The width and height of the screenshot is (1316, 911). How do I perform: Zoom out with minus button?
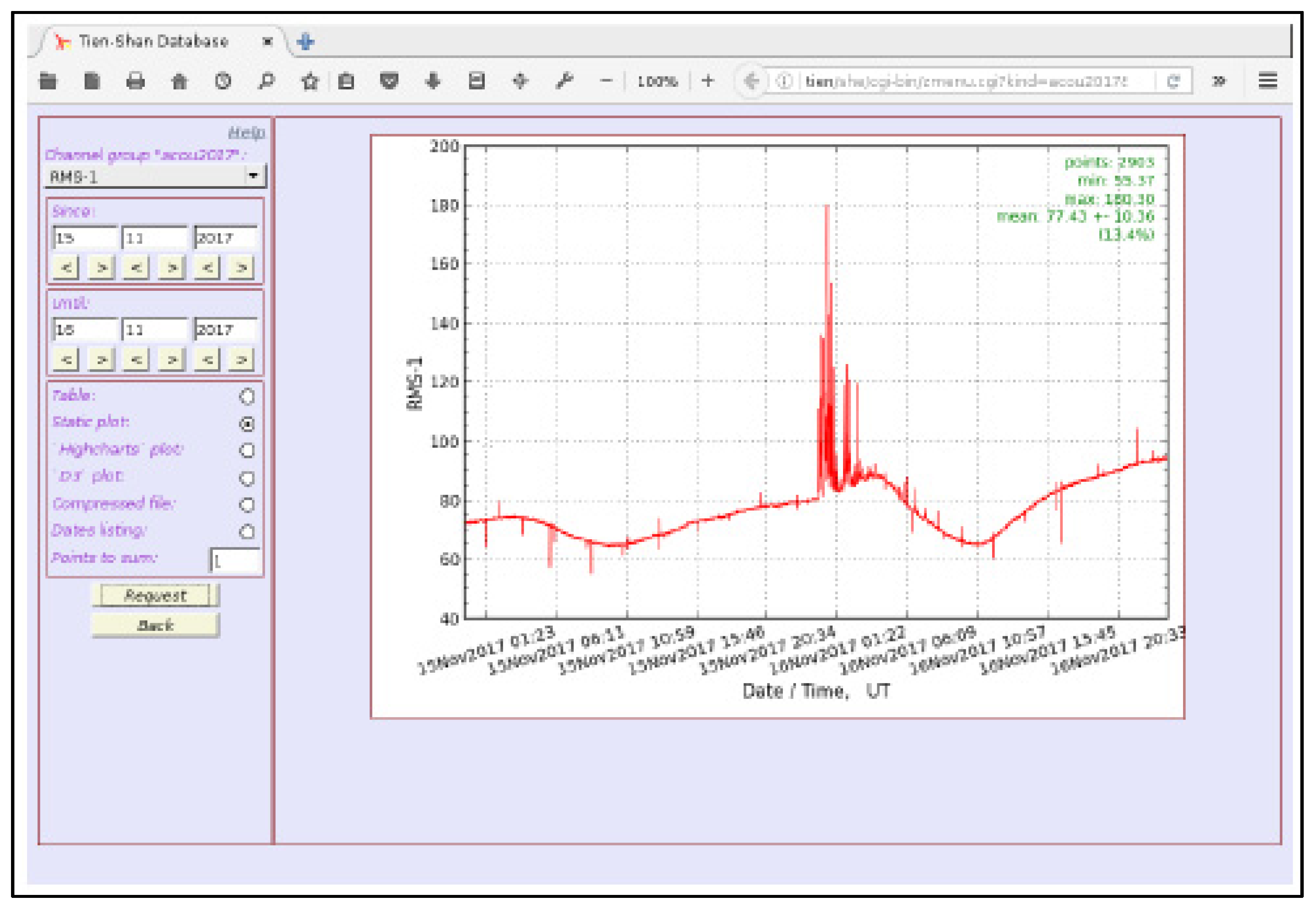click(606, 81)
